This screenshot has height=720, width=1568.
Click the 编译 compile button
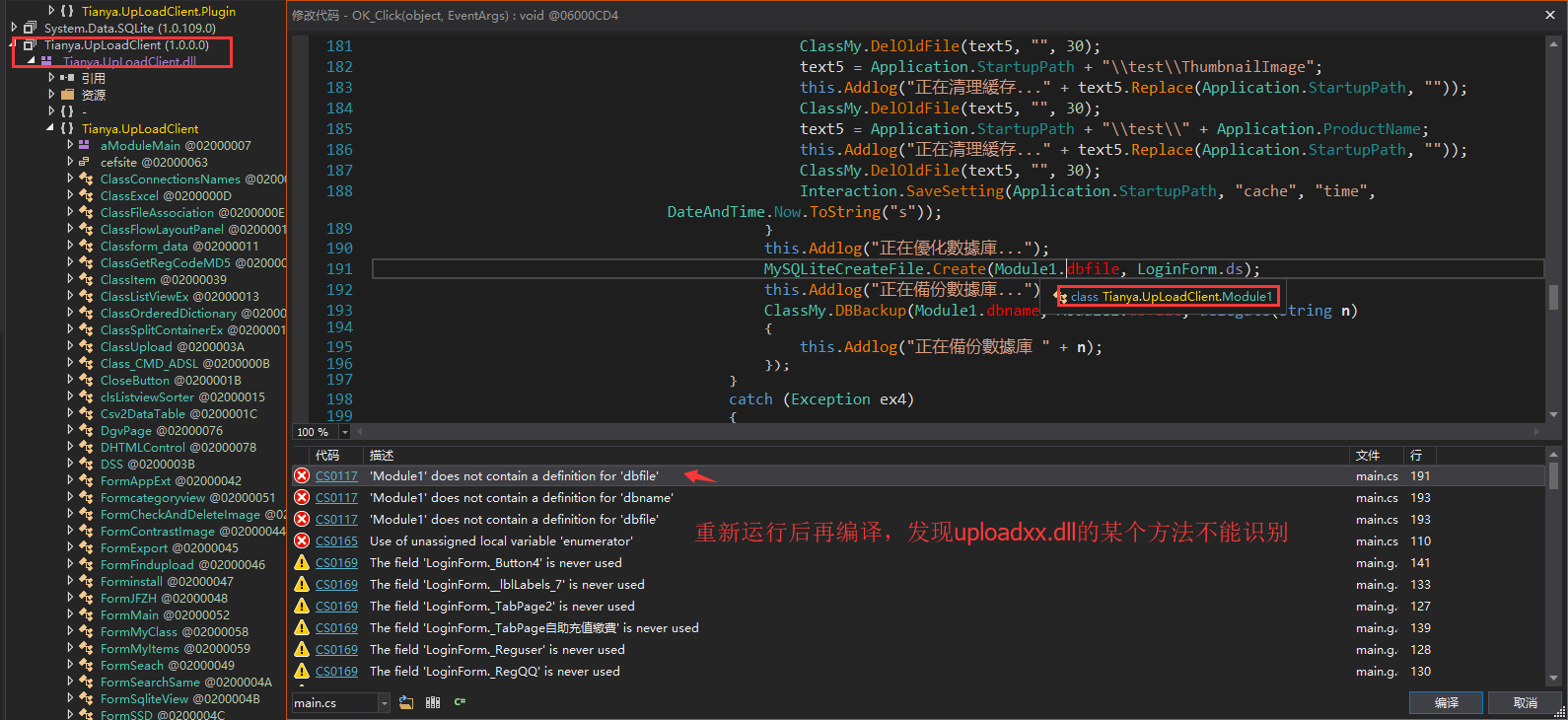(x=1447, y=702)
